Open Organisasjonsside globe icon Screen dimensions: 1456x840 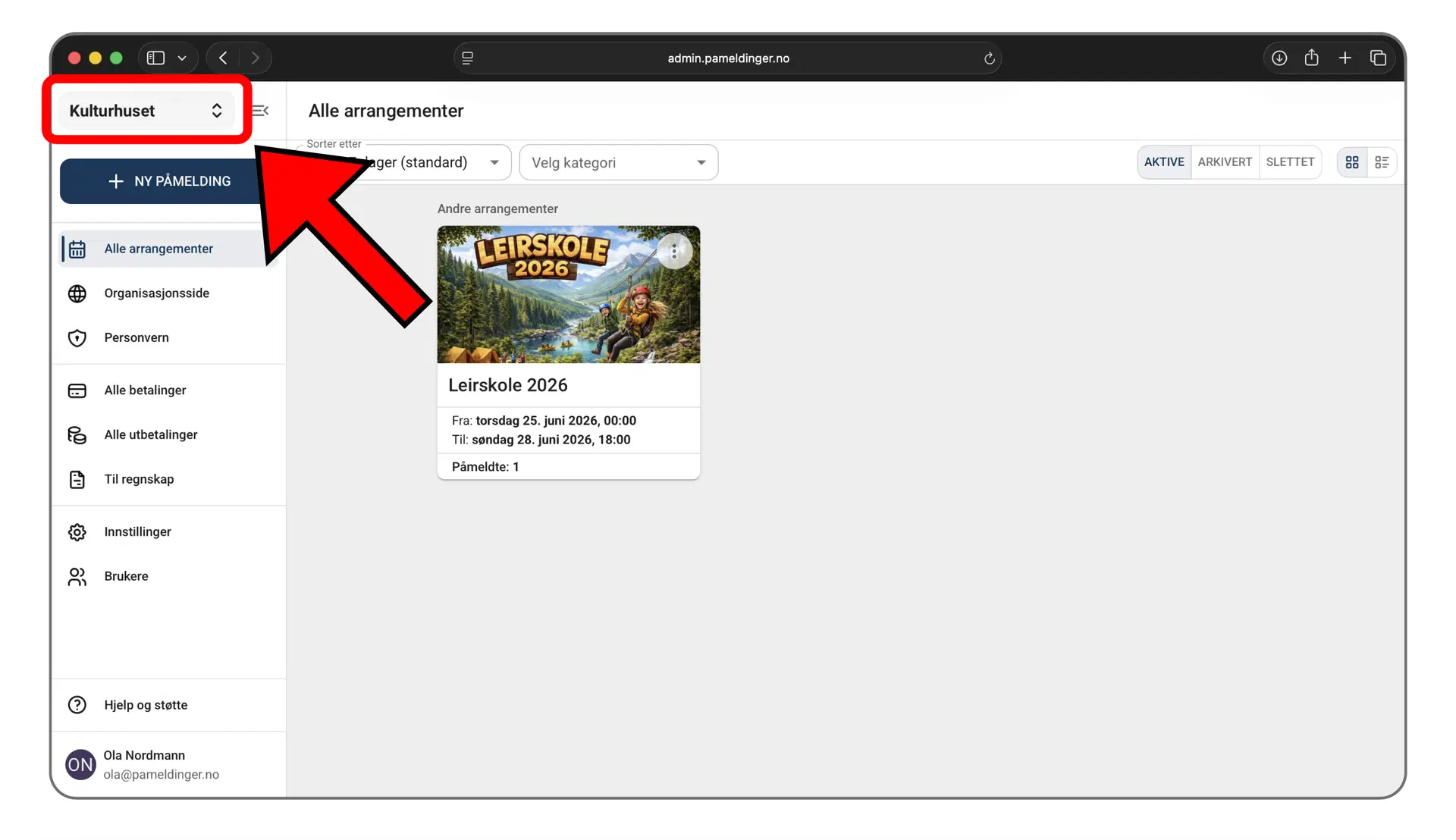(x=77, y=293)
